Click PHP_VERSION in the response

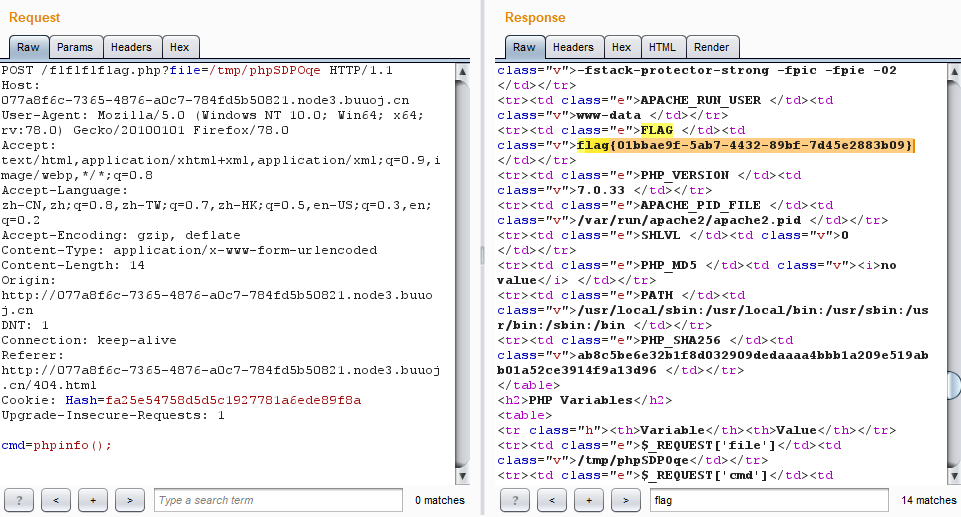click(685, 175)
